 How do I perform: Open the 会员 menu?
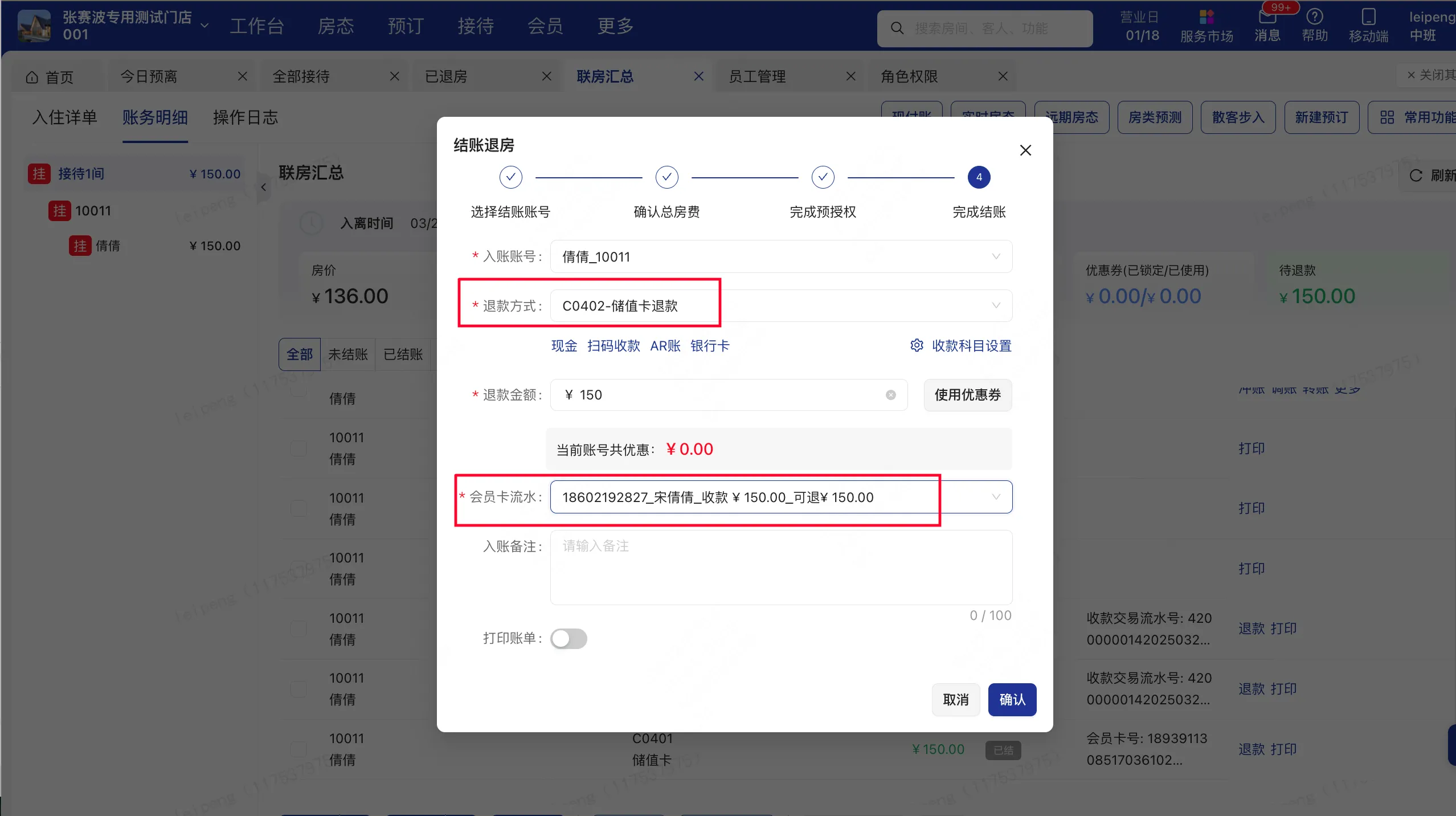545,26
